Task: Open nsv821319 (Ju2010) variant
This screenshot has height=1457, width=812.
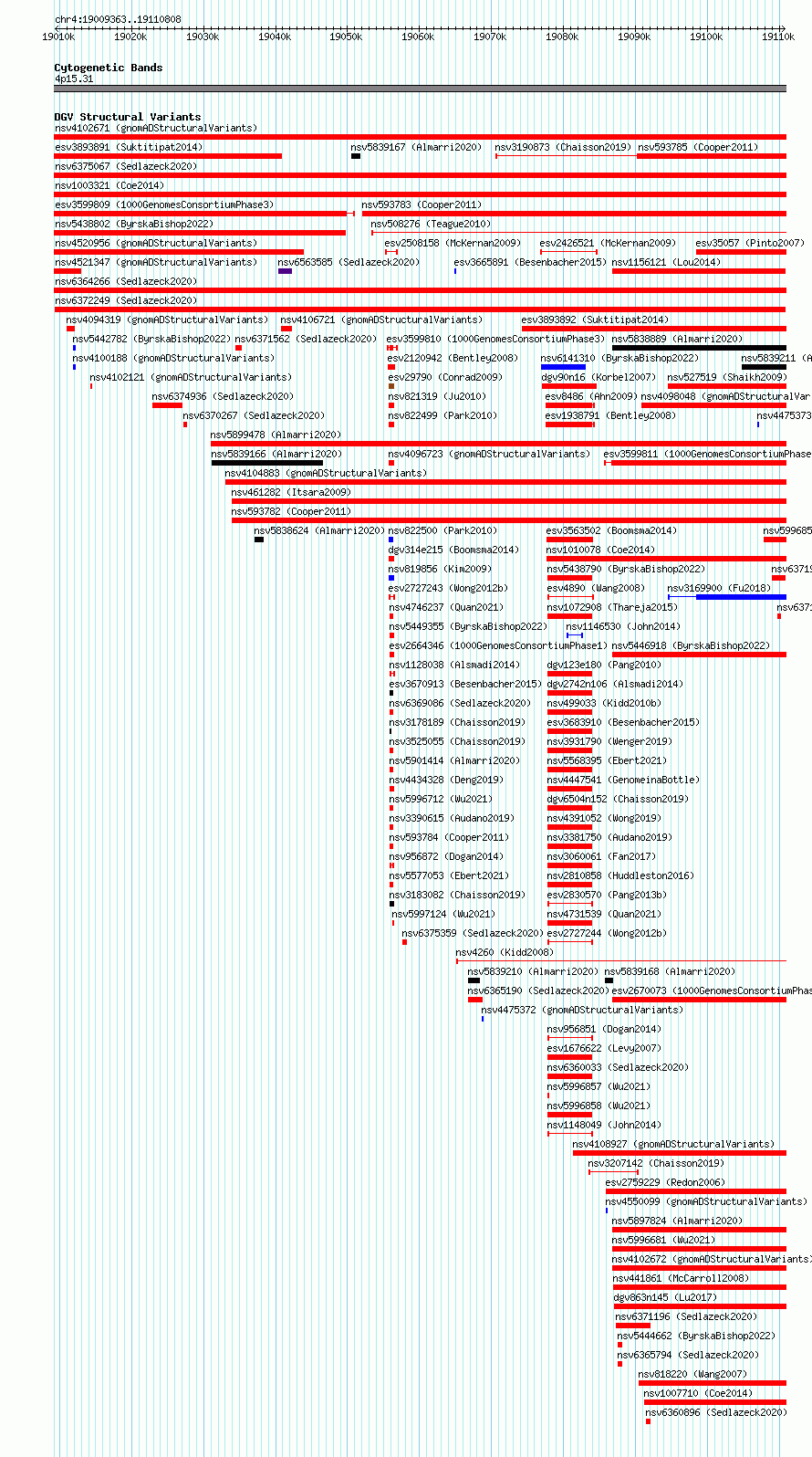Action: (437, 396)
